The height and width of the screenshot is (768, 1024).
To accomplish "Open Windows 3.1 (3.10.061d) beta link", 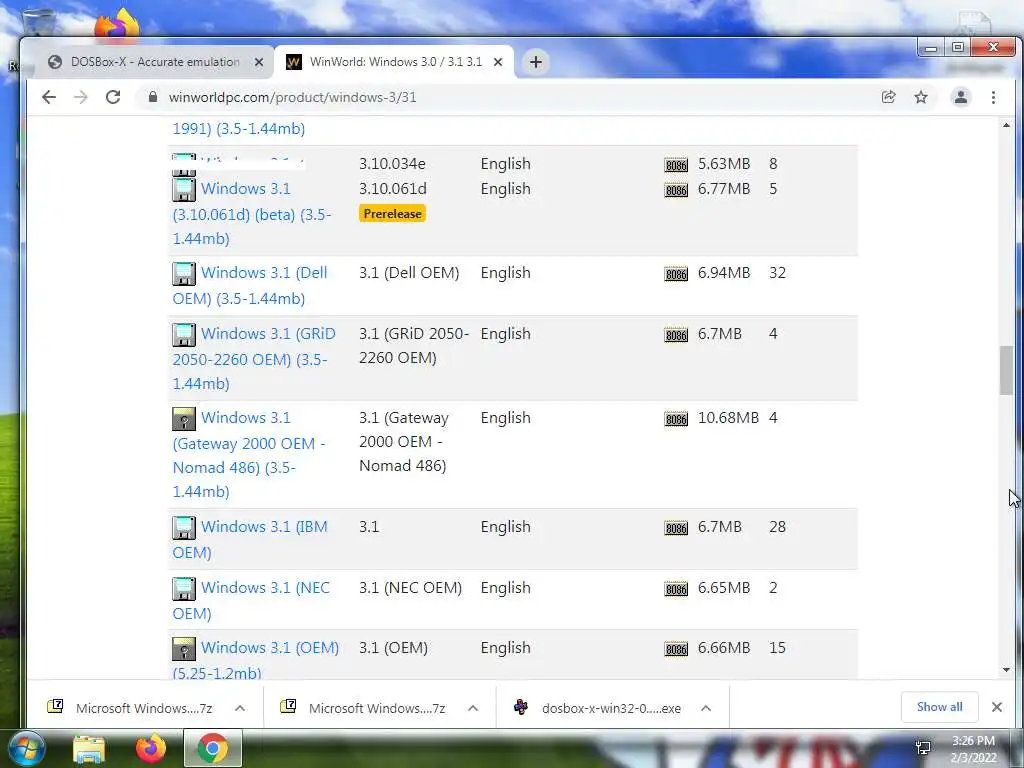I will (252, 214).
